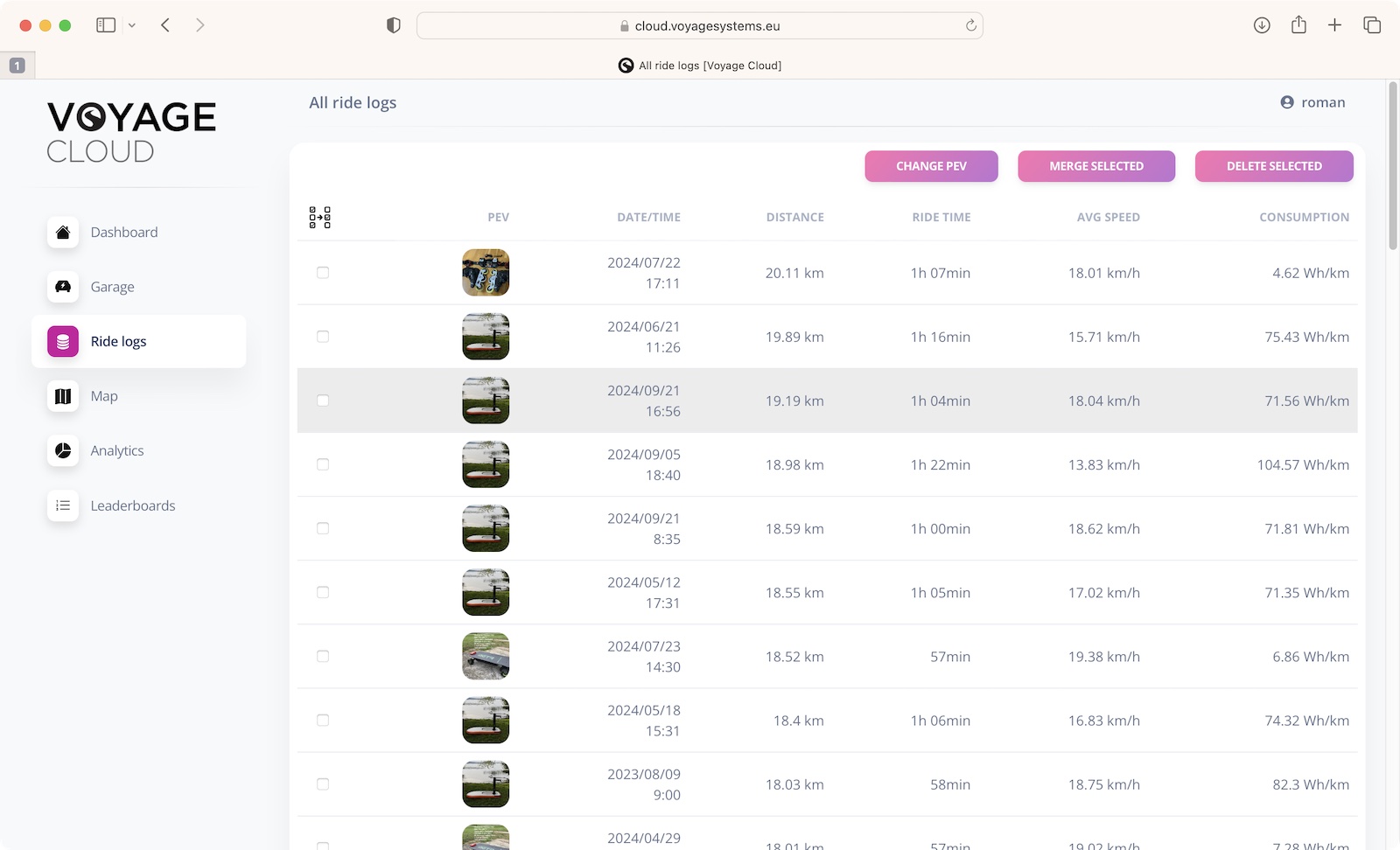Open the Garage vehicle icon

[63, 287]
